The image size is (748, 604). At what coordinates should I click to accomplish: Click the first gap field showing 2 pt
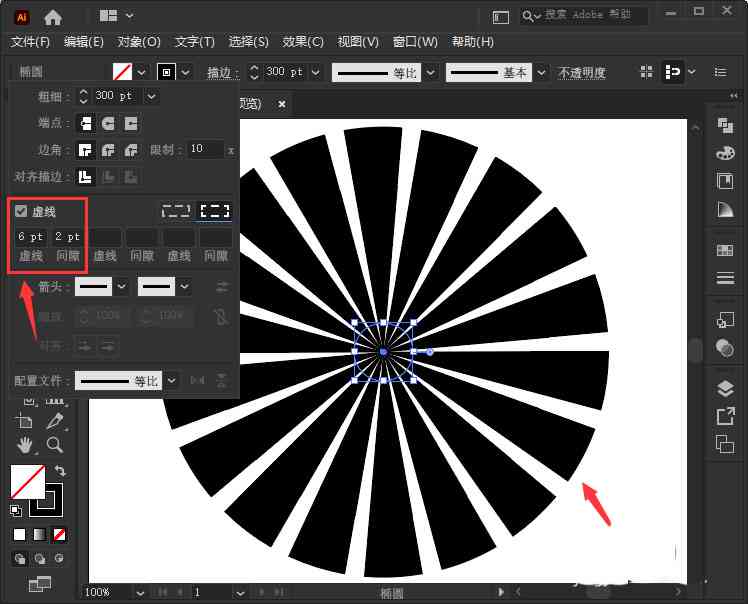coord(68,237)
